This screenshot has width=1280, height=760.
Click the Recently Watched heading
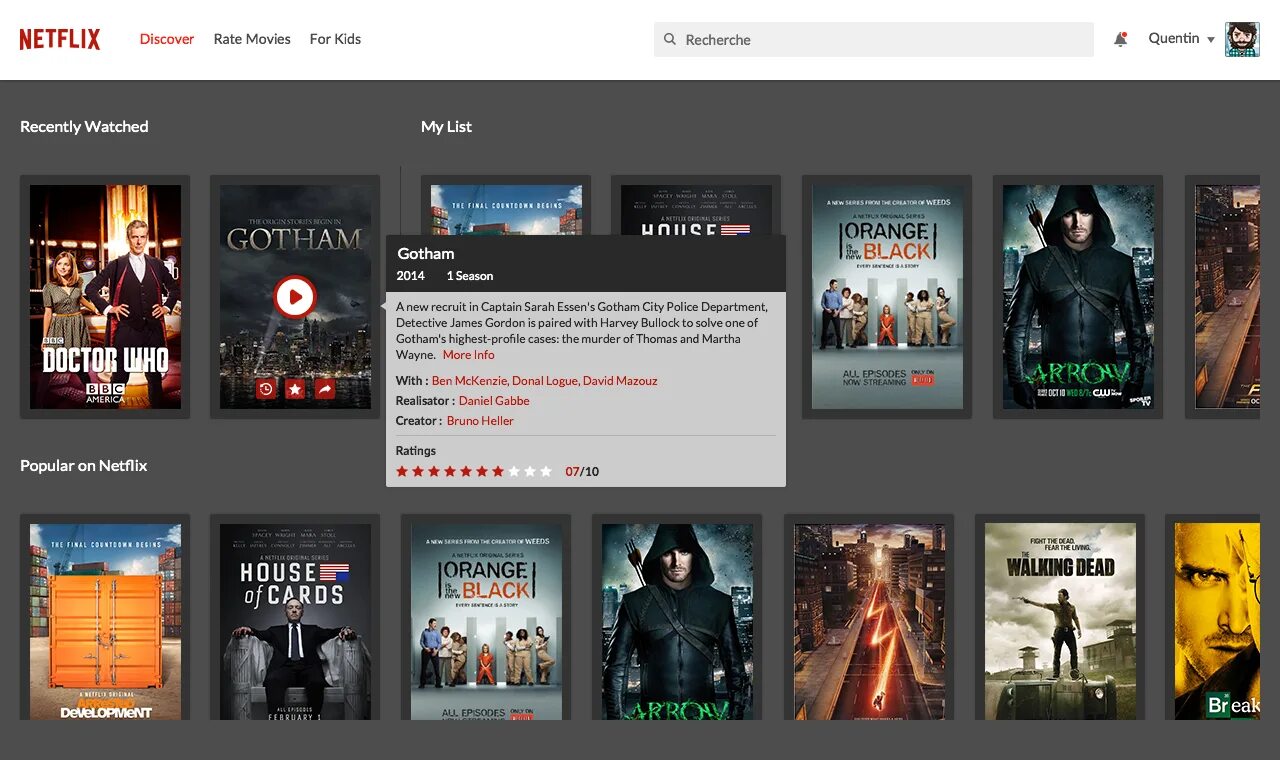click(x=84, y=127)
